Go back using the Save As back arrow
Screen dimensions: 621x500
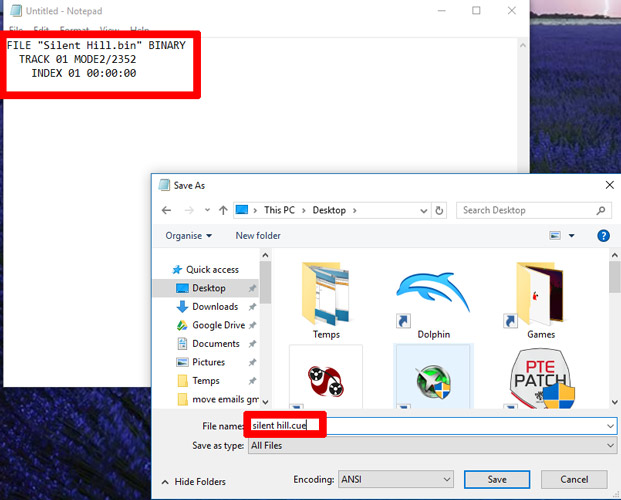(x=166, y=210)
